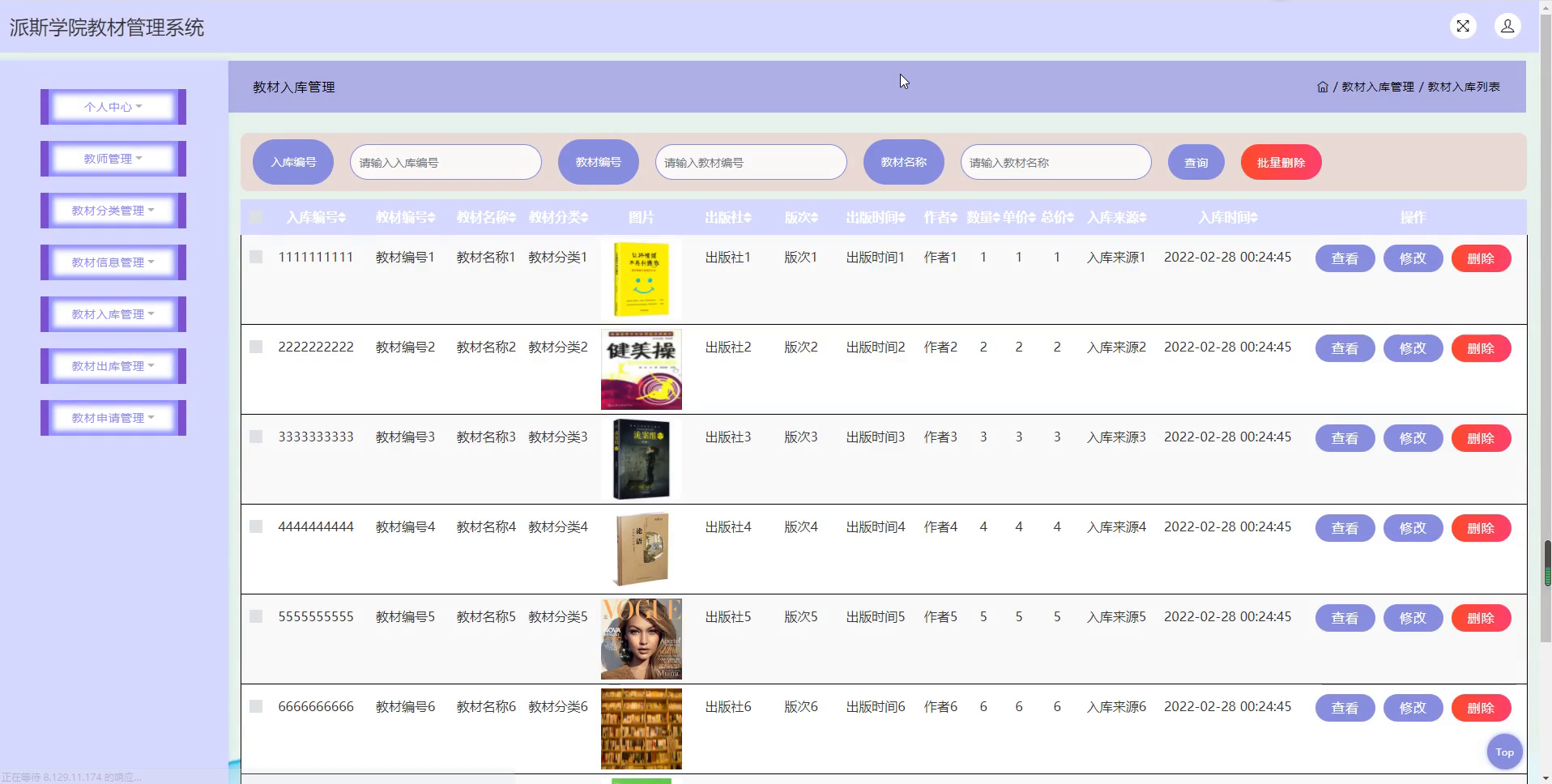The height and width of the screenshot is (784, 1552).
Task: Click the 入库编号 filter label button
Action: click(293, 162)
